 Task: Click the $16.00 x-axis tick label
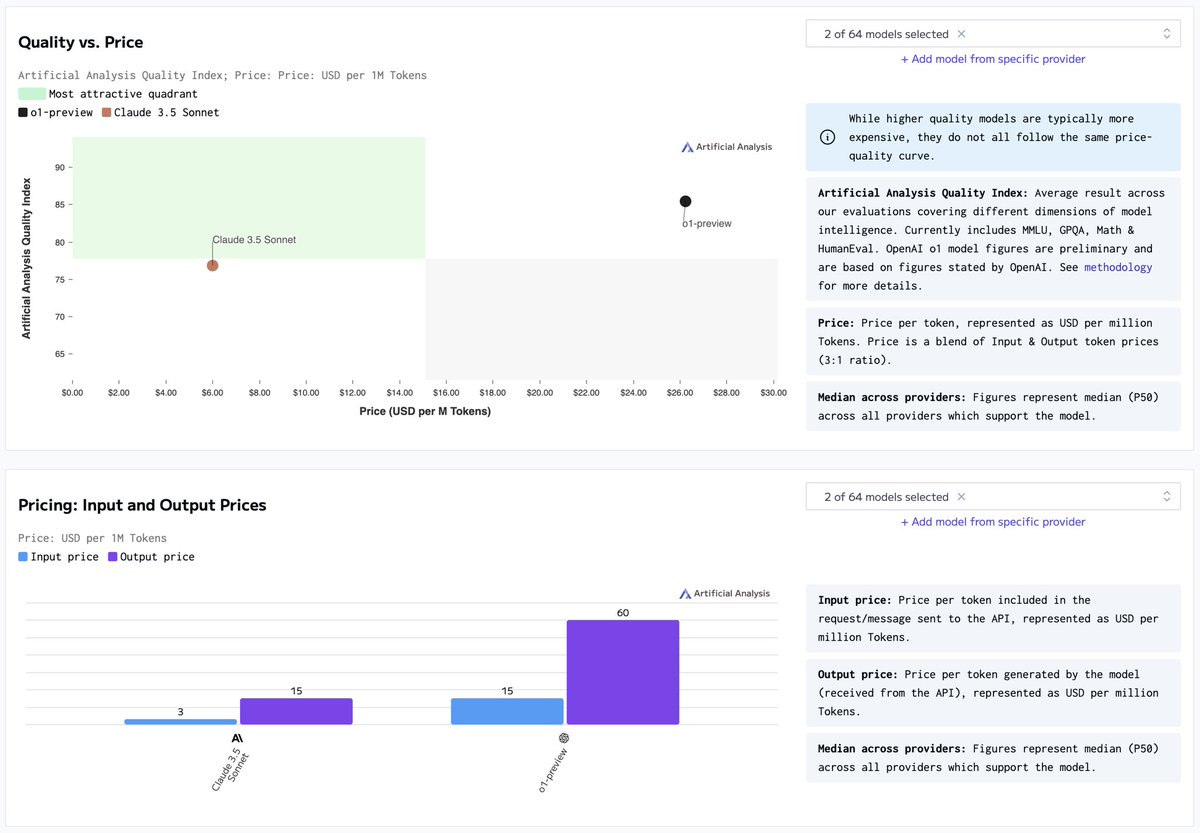[446, 393]
